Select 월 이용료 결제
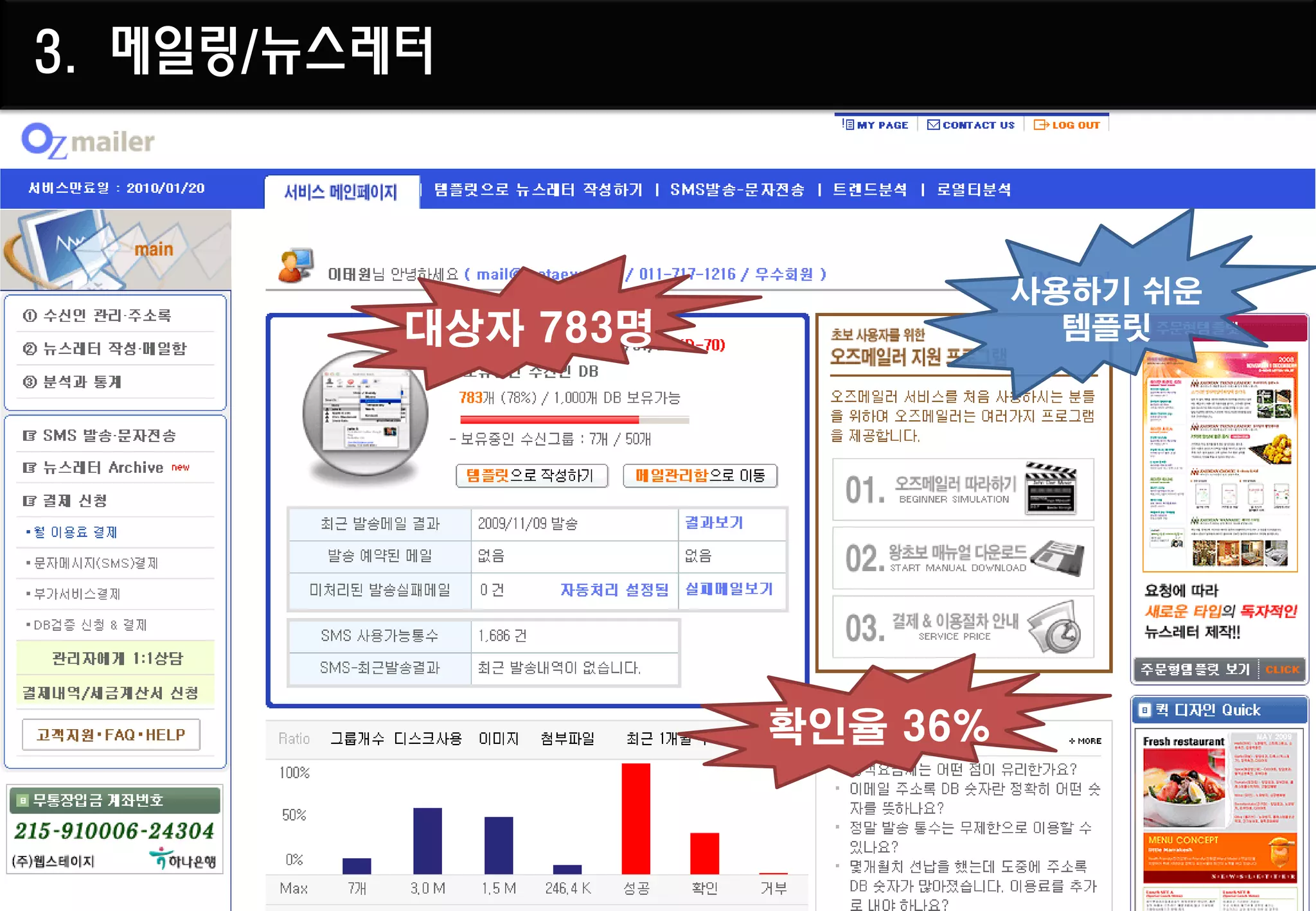Screen dimensions: 1316x911 (x=71, y=532)
